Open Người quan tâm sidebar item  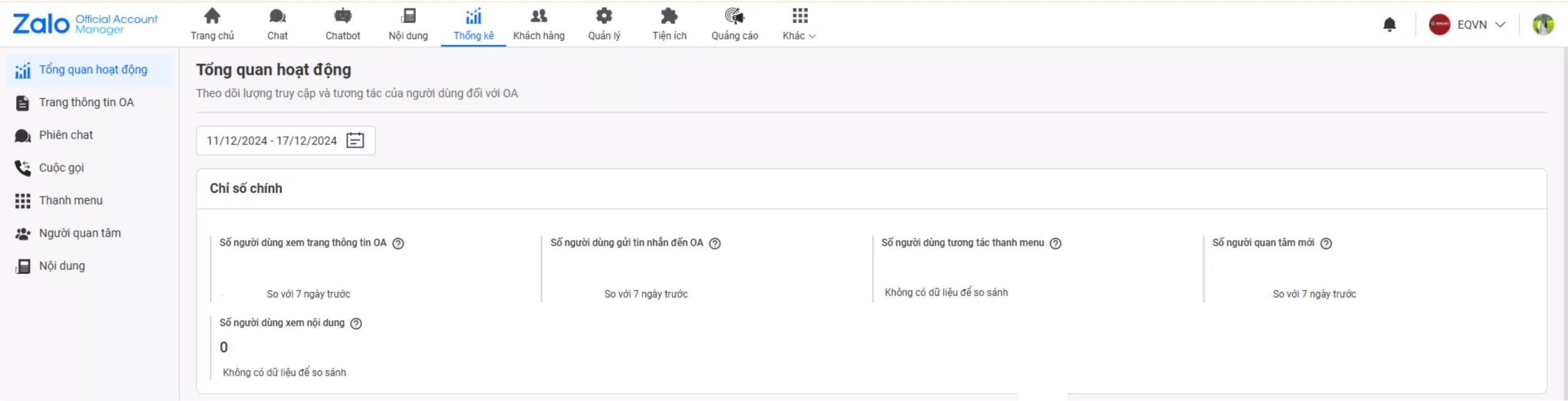80,233
